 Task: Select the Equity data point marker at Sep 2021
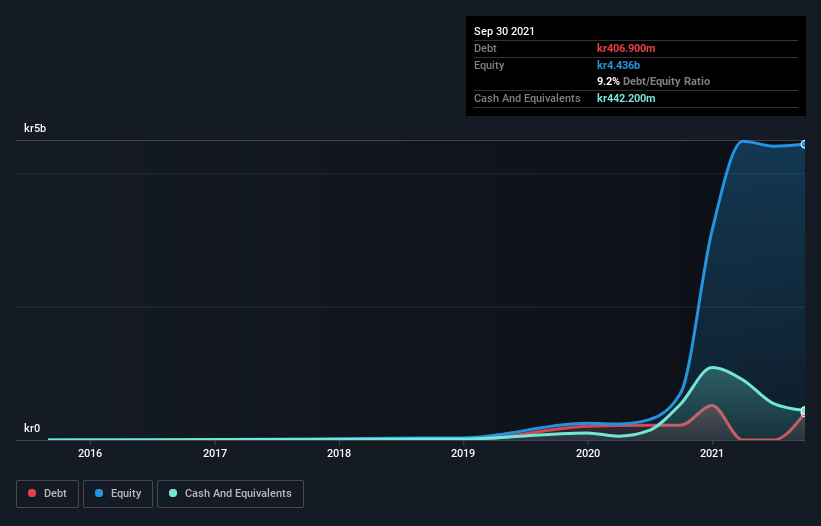tap(804, 144)
